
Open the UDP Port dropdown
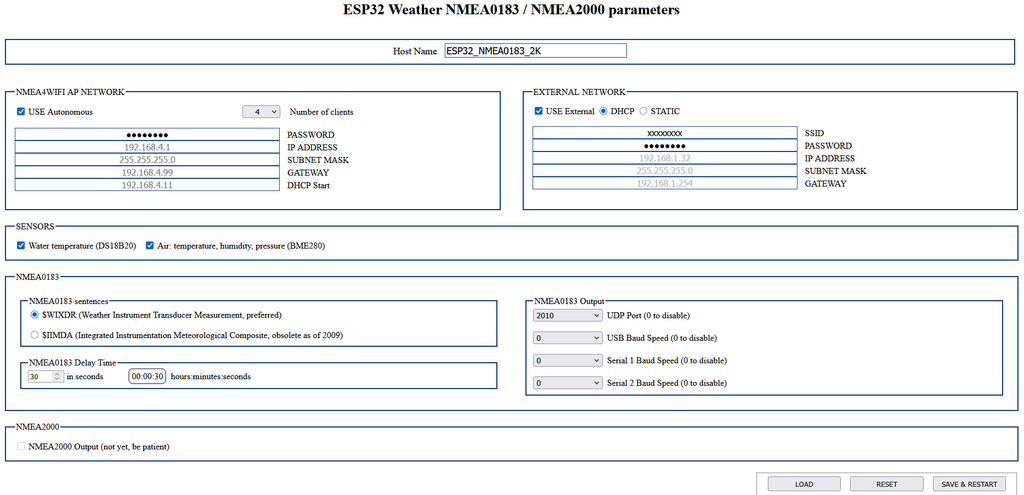568,315
